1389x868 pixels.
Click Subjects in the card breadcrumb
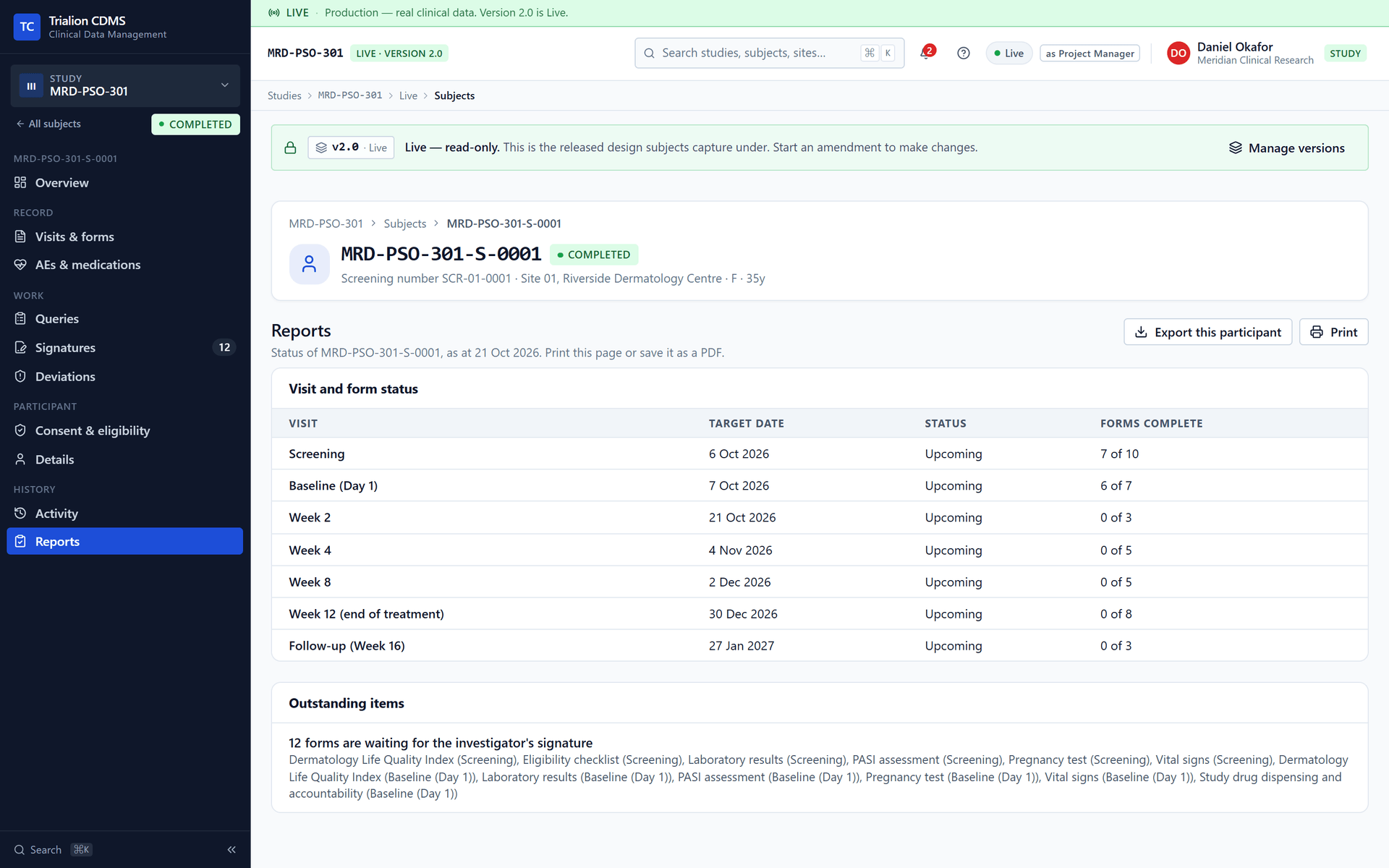(405, 224)
